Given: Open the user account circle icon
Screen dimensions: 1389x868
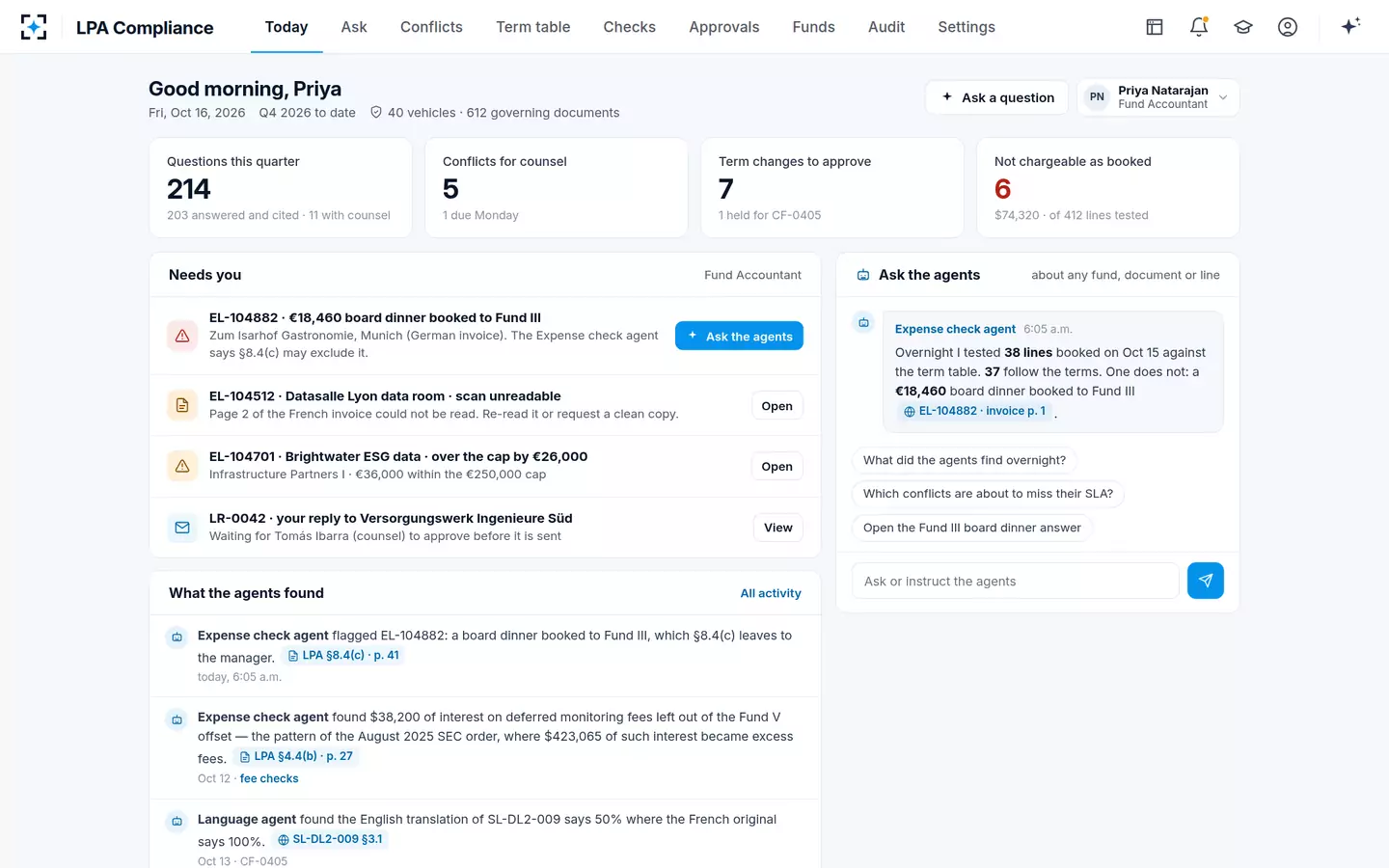Looking at the screenshot, I should click(x=1288, y=27).
